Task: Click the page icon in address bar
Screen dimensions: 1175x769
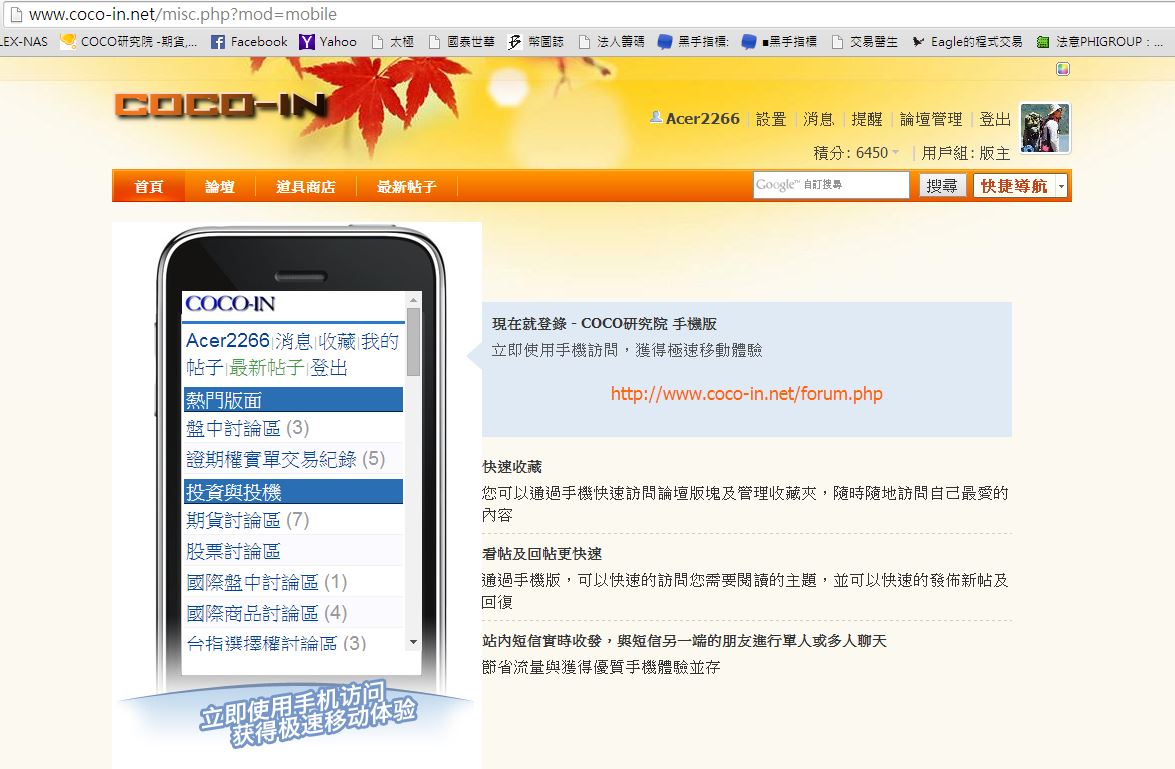Action: pos(16,14)
